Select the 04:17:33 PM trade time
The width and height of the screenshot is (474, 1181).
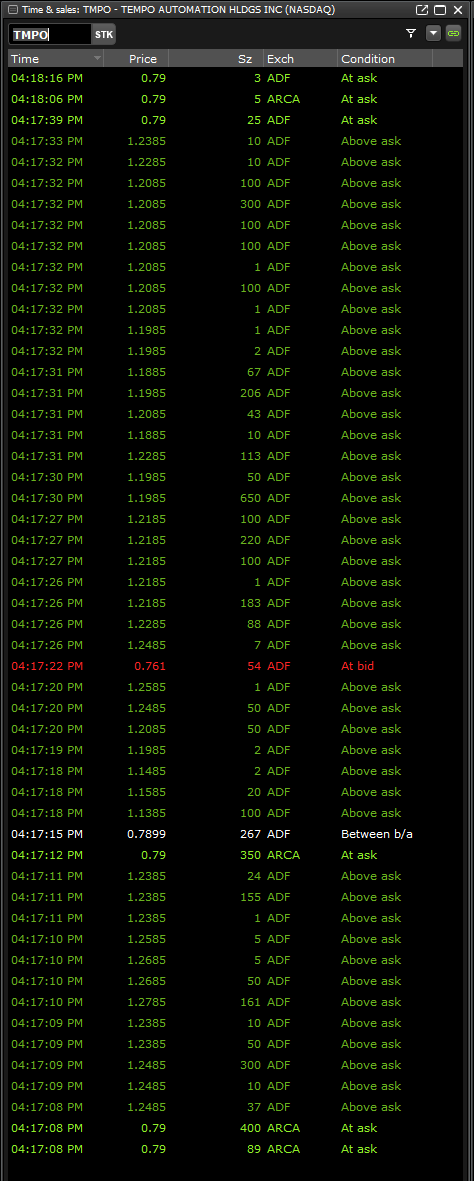click(x=47, y=141)
